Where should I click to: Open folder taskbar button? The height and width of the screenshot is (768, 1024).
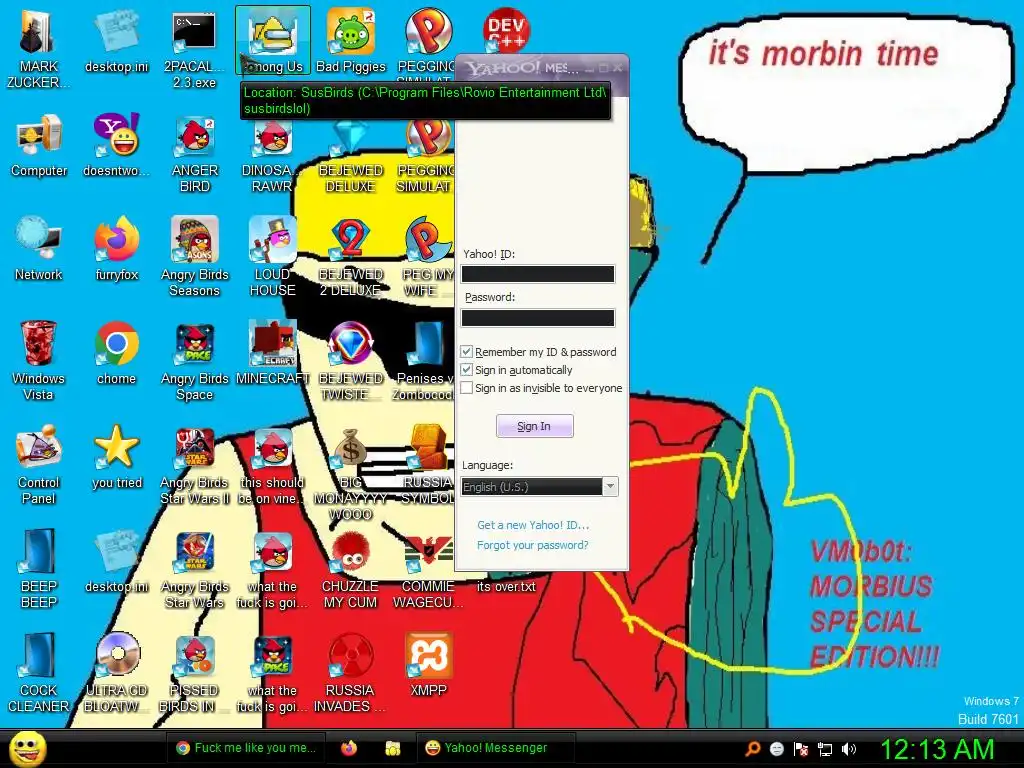click(392, 748)
